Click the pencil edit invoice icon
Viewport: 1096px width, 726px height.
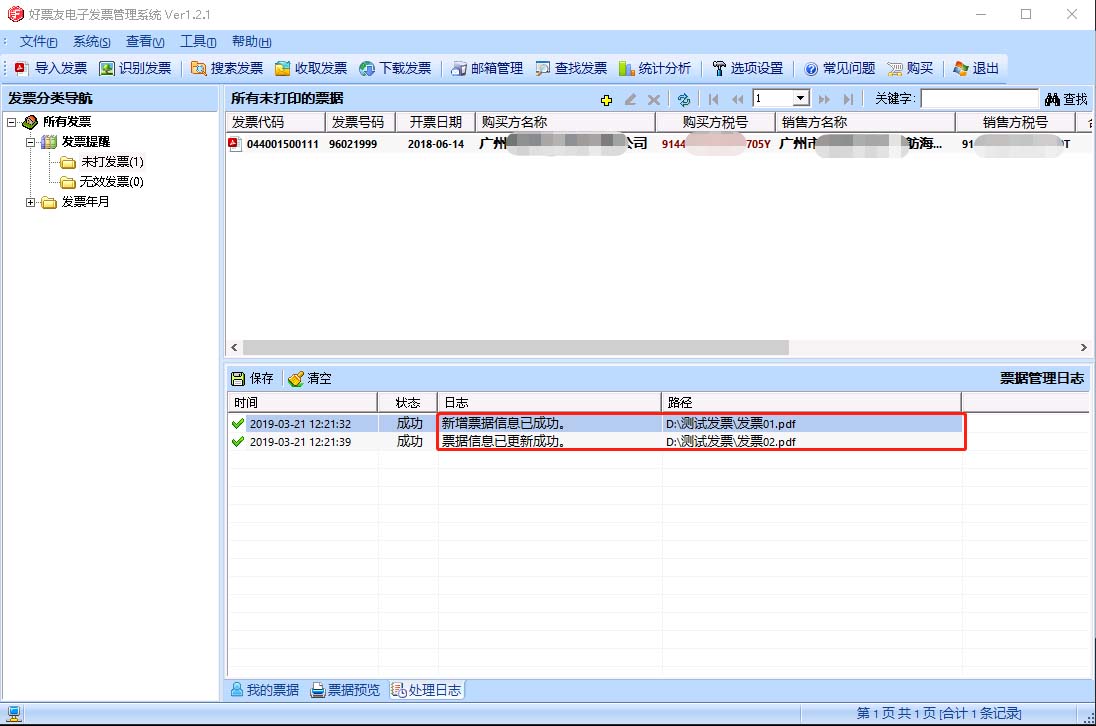pos(630,99)
